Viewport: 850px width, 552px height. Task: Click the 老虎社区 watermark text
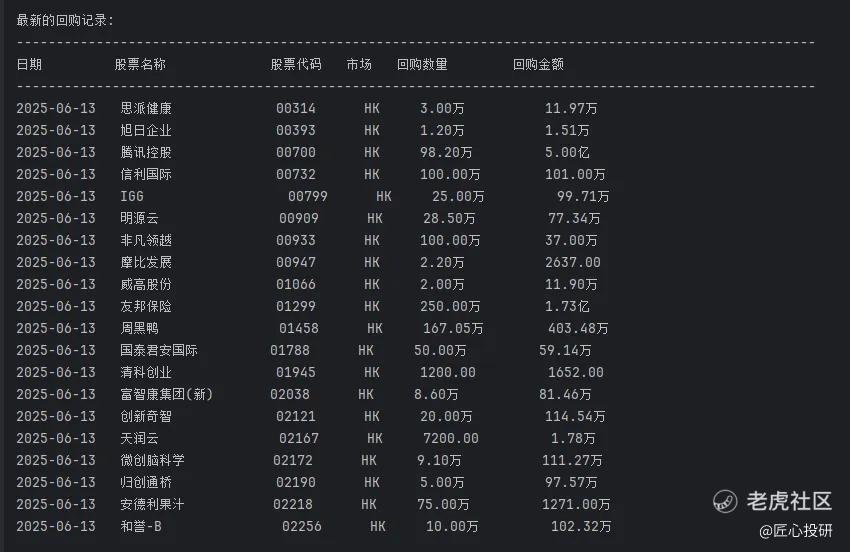pos(789,501)
